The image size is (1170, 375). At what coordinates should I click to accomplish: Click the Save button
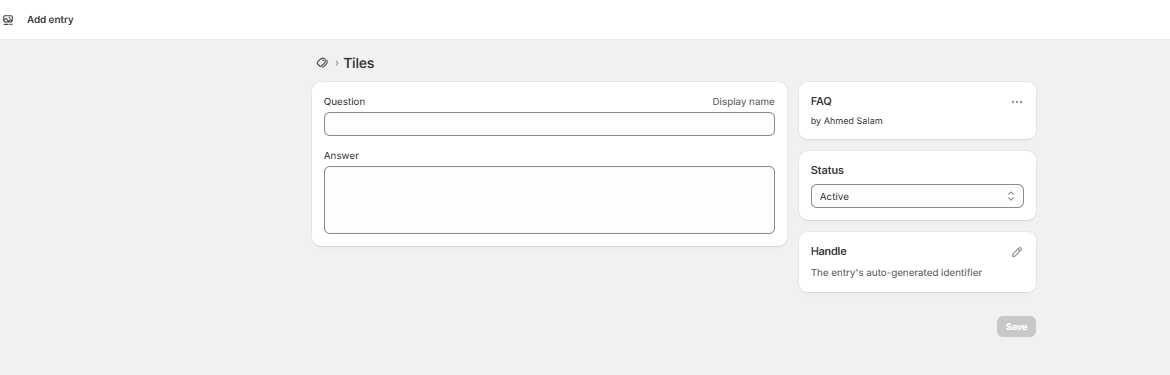pyautogui.click(x=1016, y=327)
